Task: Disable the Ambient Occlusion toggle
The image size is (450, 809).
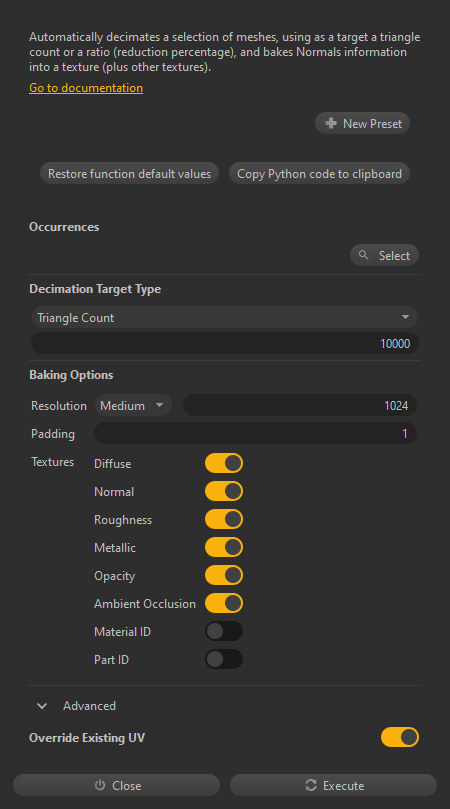Action: click(224, 603)
